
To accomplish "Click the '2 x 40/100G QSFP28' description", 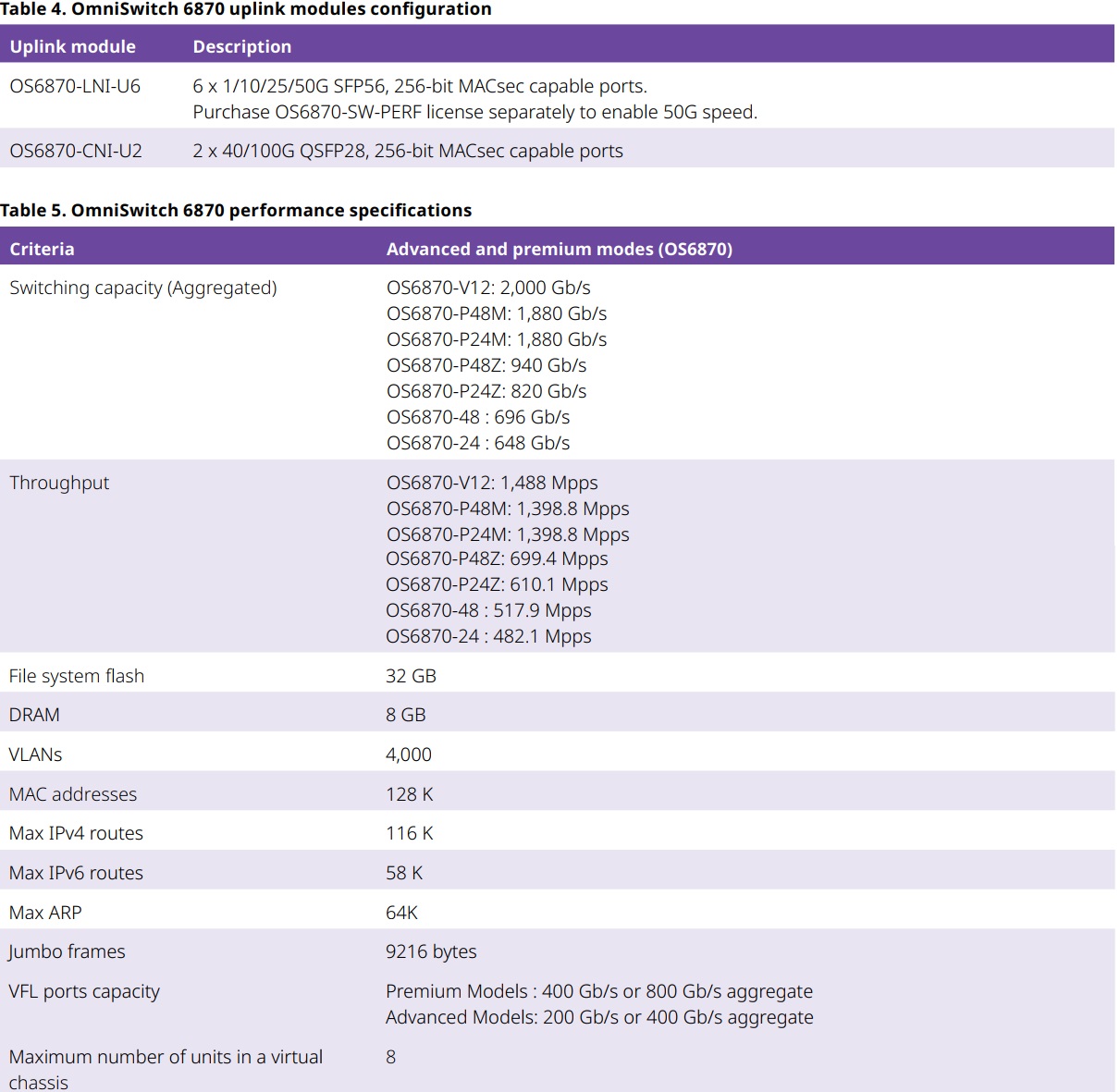I will pyautogui.click(x=408, y=151).
